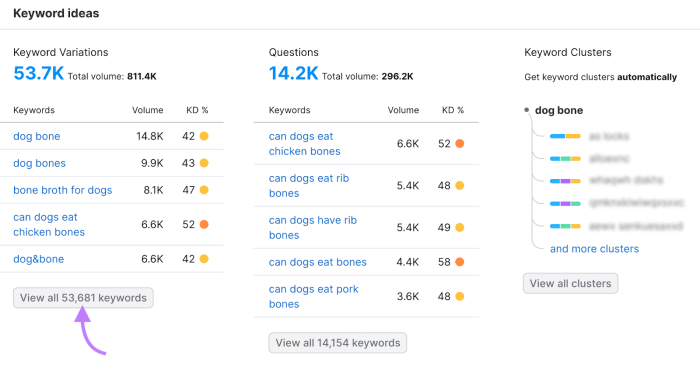Screen dimensions: 700x369
Task: Open the 'dog&bone' keyword link
Action: pyautogui.click(x=38, y=259)
